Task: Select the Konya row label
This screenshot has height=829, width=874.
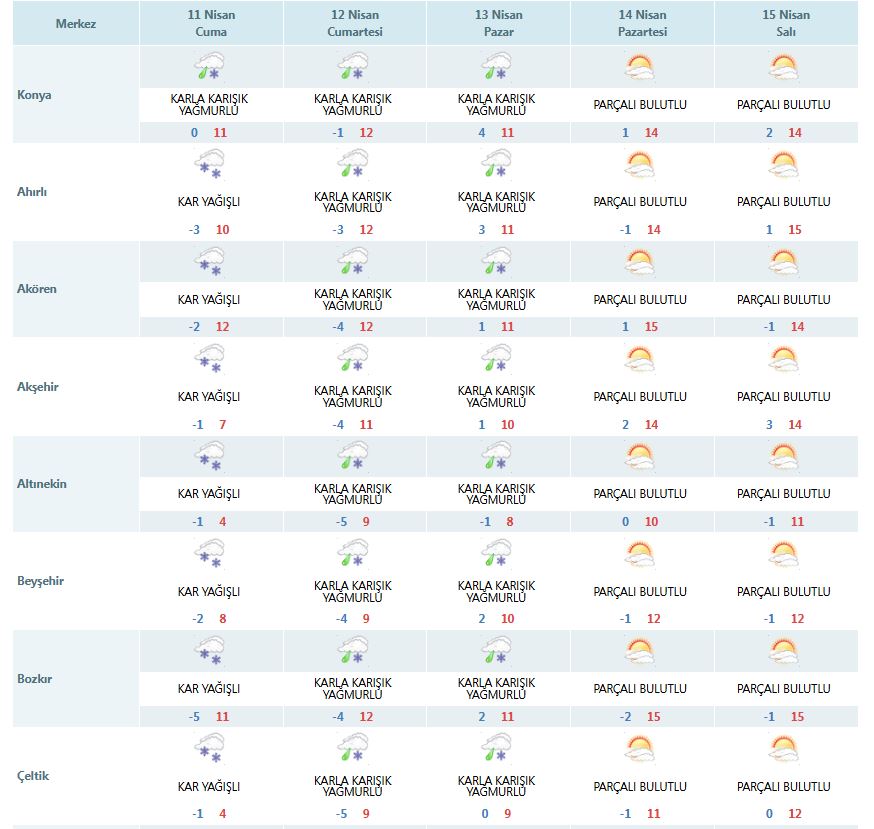Action: [x=35, y=96]
